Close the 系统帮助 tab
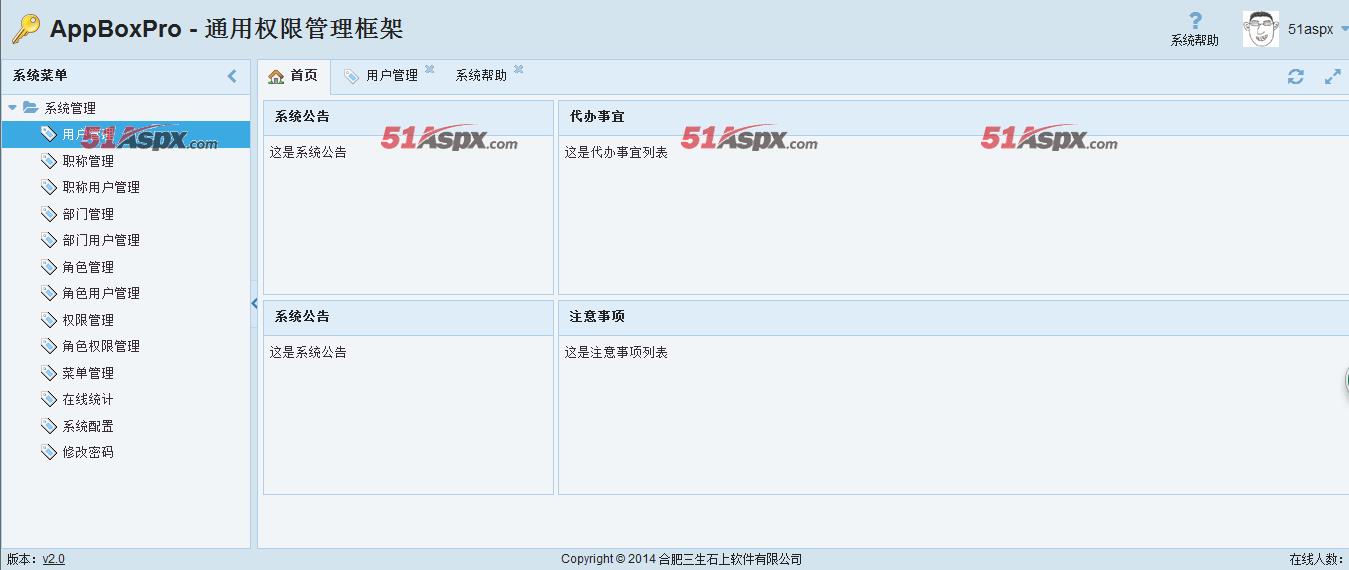1349x570 pixels. coord(518,69)
